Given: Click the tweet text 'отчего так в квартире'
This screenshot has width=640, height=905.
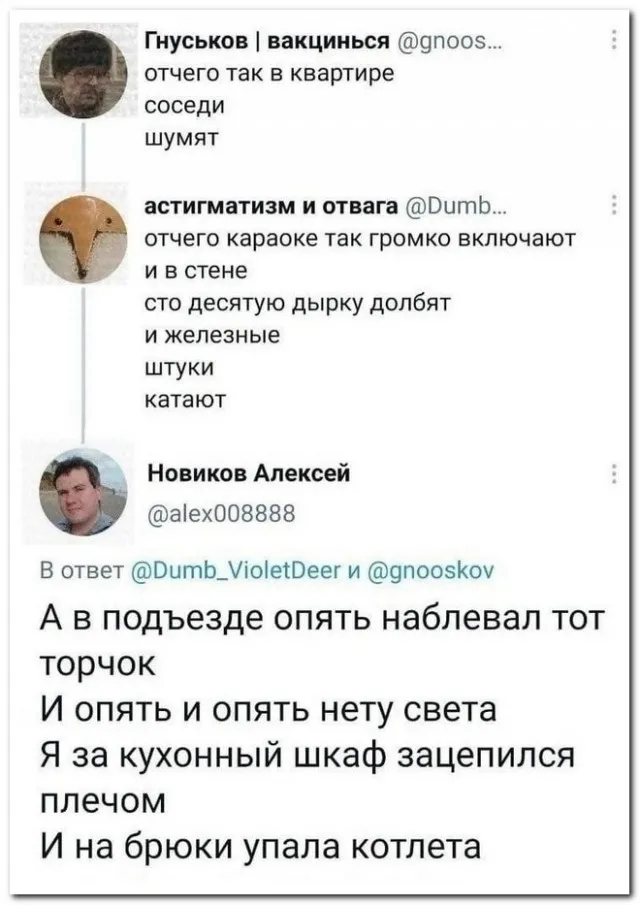Looking at the screenshot, I should tap(255, 74).
